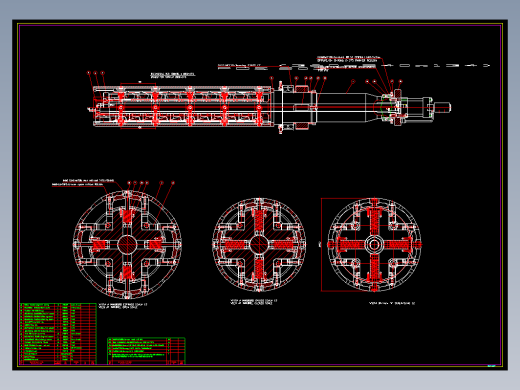This screenshot has height=390, width=520.
Task: Click the header row of parts table
Action: click(x=58, y=362)
